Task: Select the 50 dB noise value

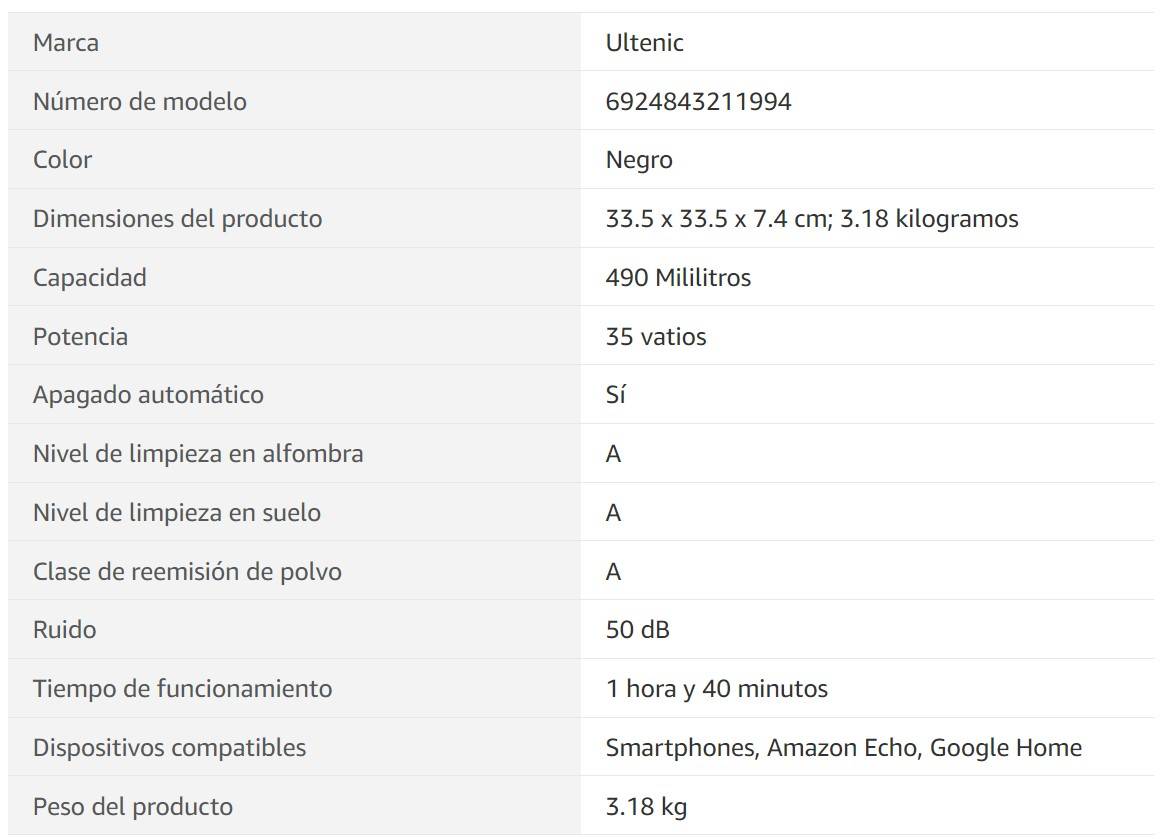Action: pyautogui.click(x=638, y=630)
